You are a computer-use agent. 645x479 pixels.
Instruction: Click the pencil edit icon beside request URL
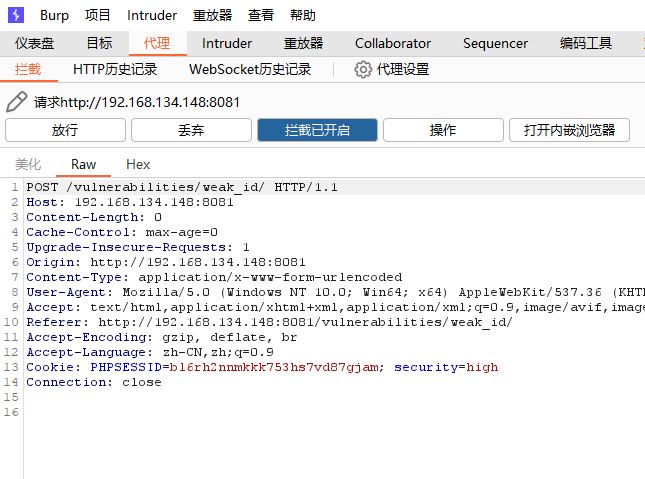(16, 102)
